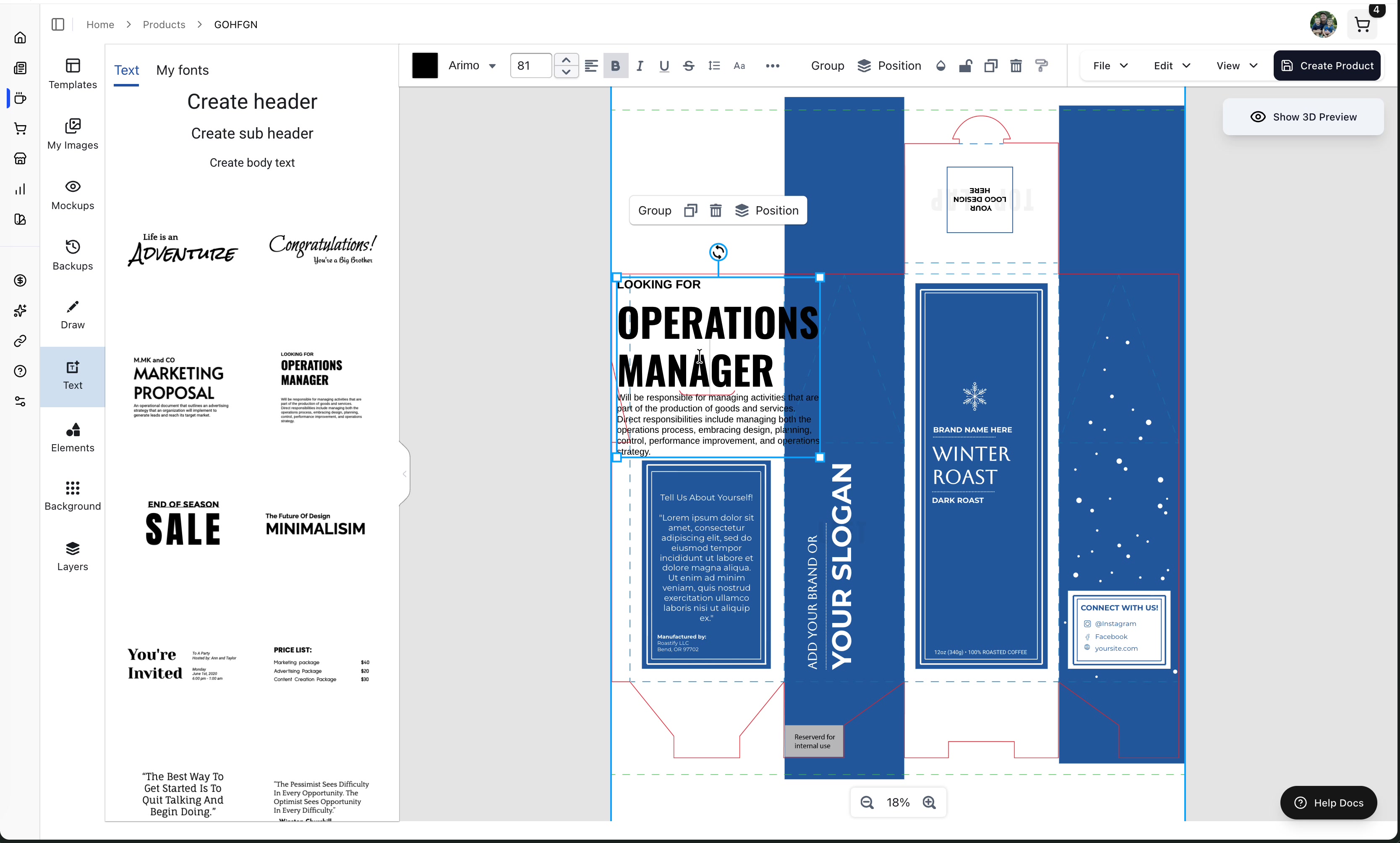Image resolution: width=1400 pixels, height=843 pixels.
Task: Switch to My fonts tab
Action: click(182, 71)
